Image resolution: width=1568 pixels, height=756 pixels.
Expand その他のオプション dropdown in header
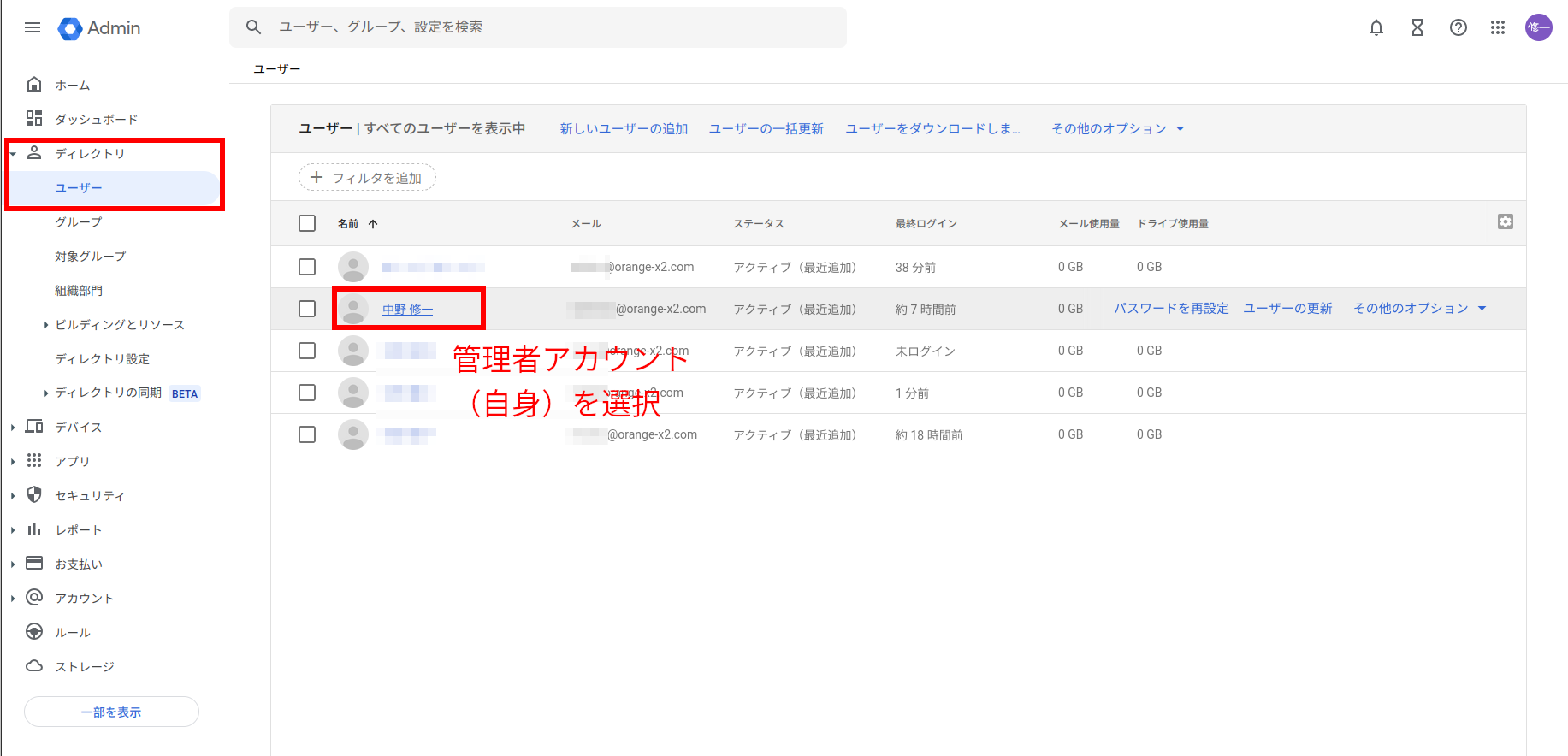point(1117,128)
